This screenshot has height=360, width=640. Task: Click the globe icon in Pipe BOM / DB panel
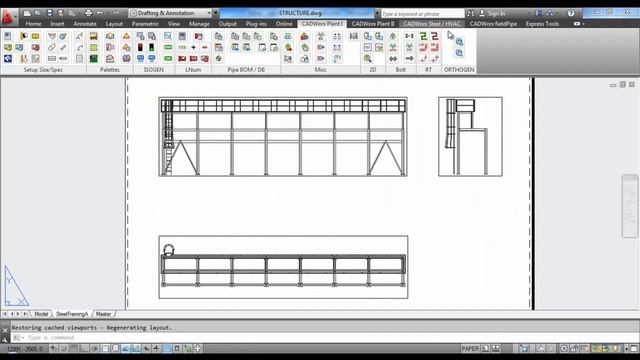click(219, 59)
